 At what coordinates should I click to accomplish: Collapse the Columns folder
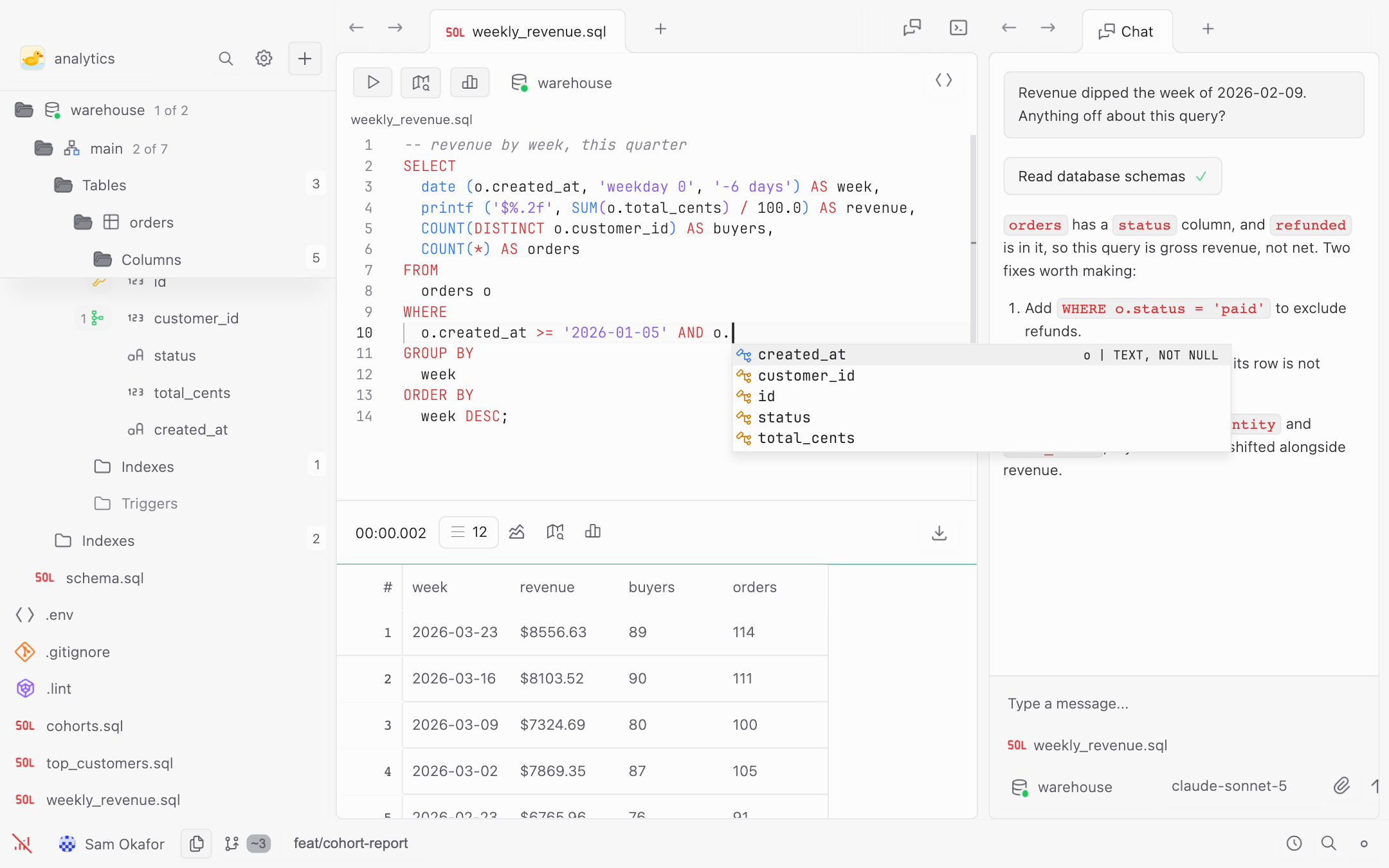102,259
